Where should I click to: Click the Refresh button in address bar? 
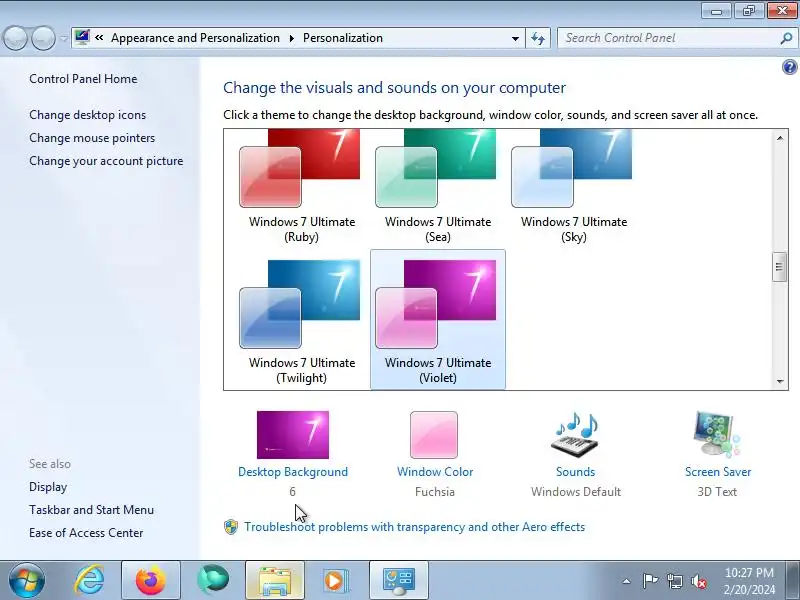(538, 38)
